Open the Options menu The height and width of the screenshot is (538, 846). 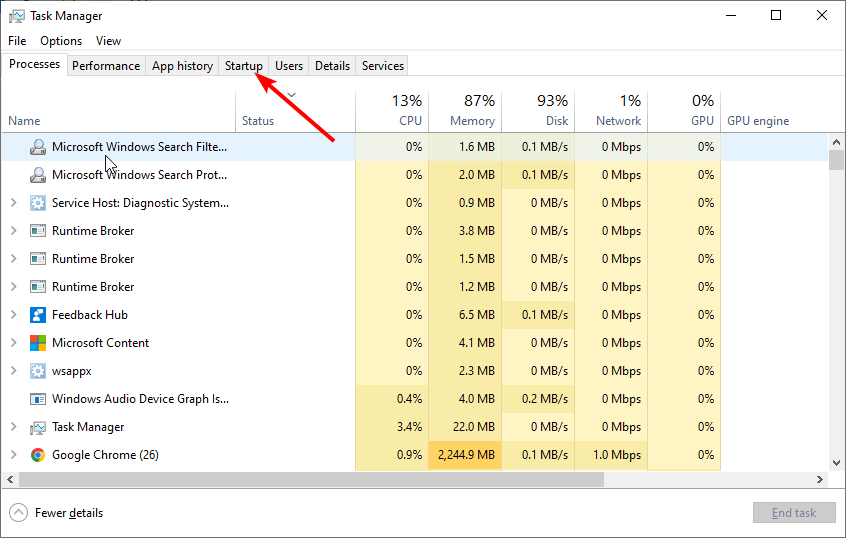point(61,41)
